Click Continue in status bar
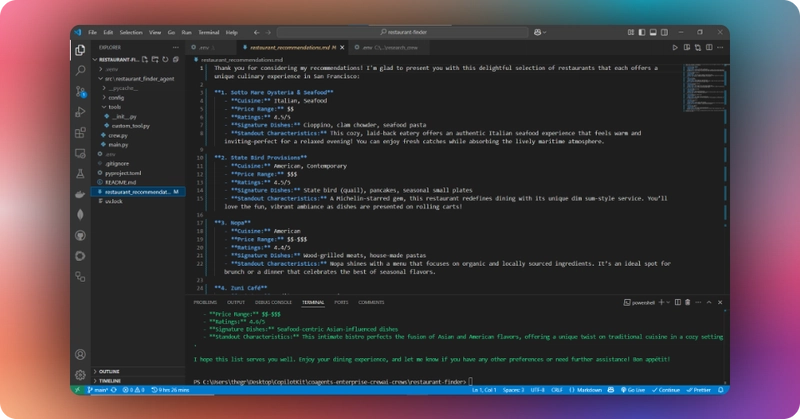 coord(666,390)
